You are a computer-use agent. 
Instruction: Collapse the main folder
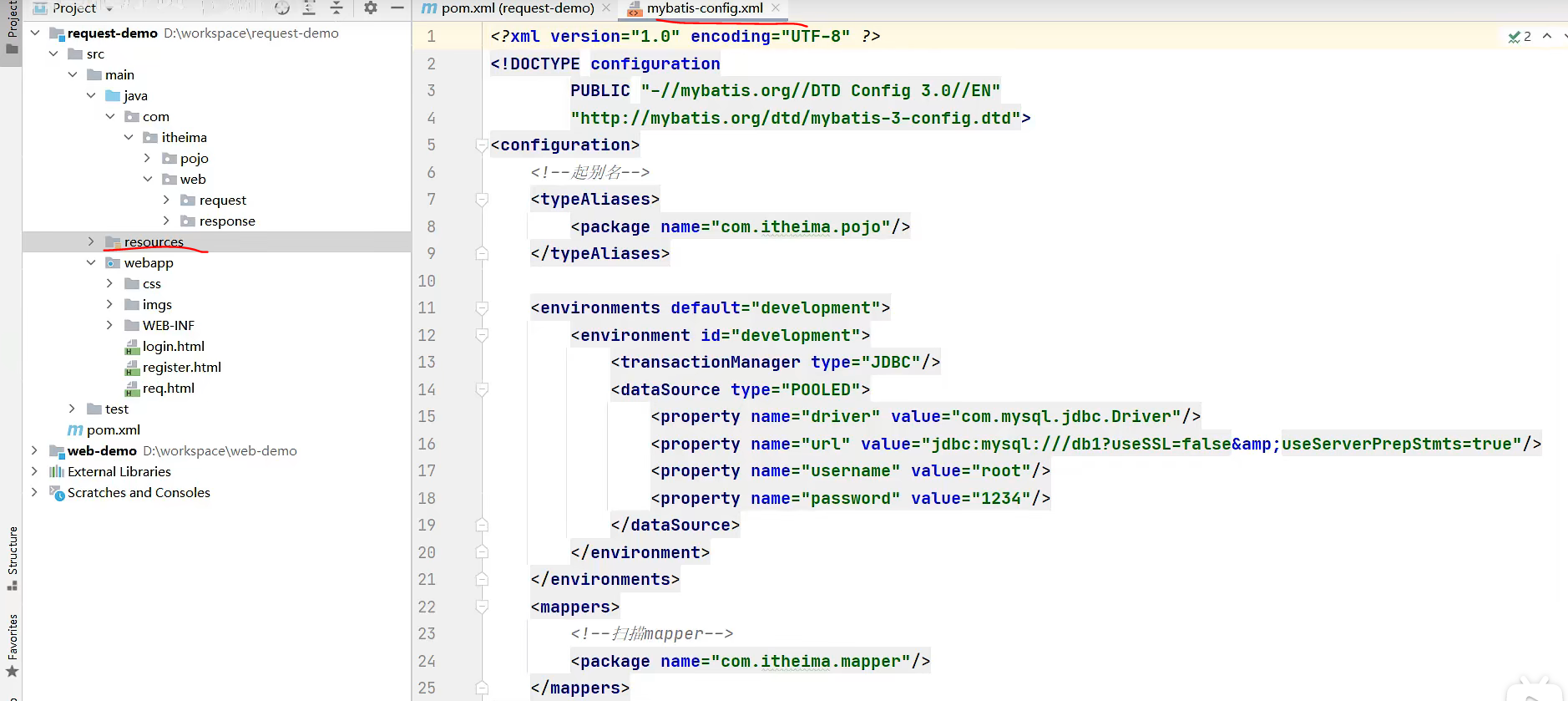pyautogui.click(x=73, y=74)
